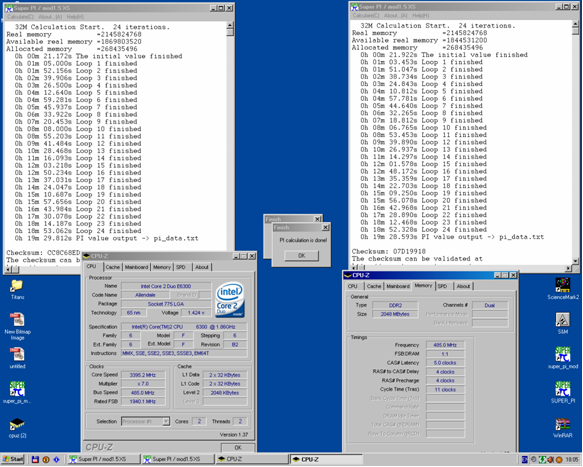Click the leftmost blue system tray icon
Image resolution: width=583 pixels, height=467 pixels.
(525, 460)
